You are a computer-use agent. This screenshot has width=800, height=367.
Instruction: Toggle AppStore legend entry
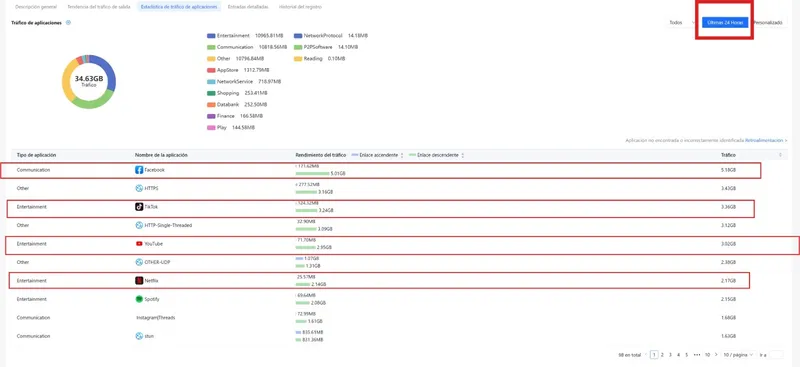pos(238,70)
